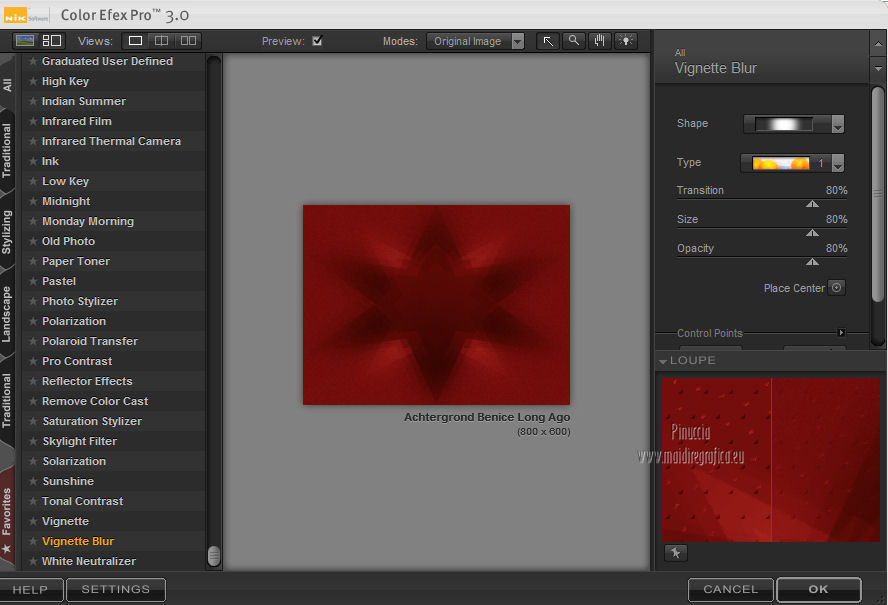Click the Place Center label
888x605 pixels.
[x=794, y=288]
